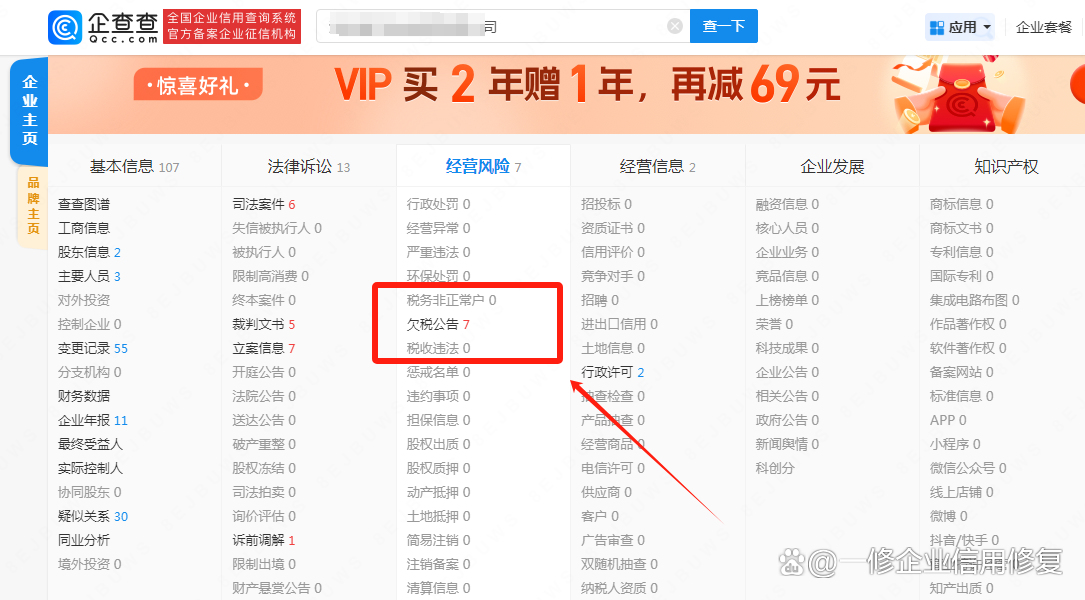This screenshot has width=1085, height=600.
Task: Click 融资信息 0
Action: click(x=787, y=204)
